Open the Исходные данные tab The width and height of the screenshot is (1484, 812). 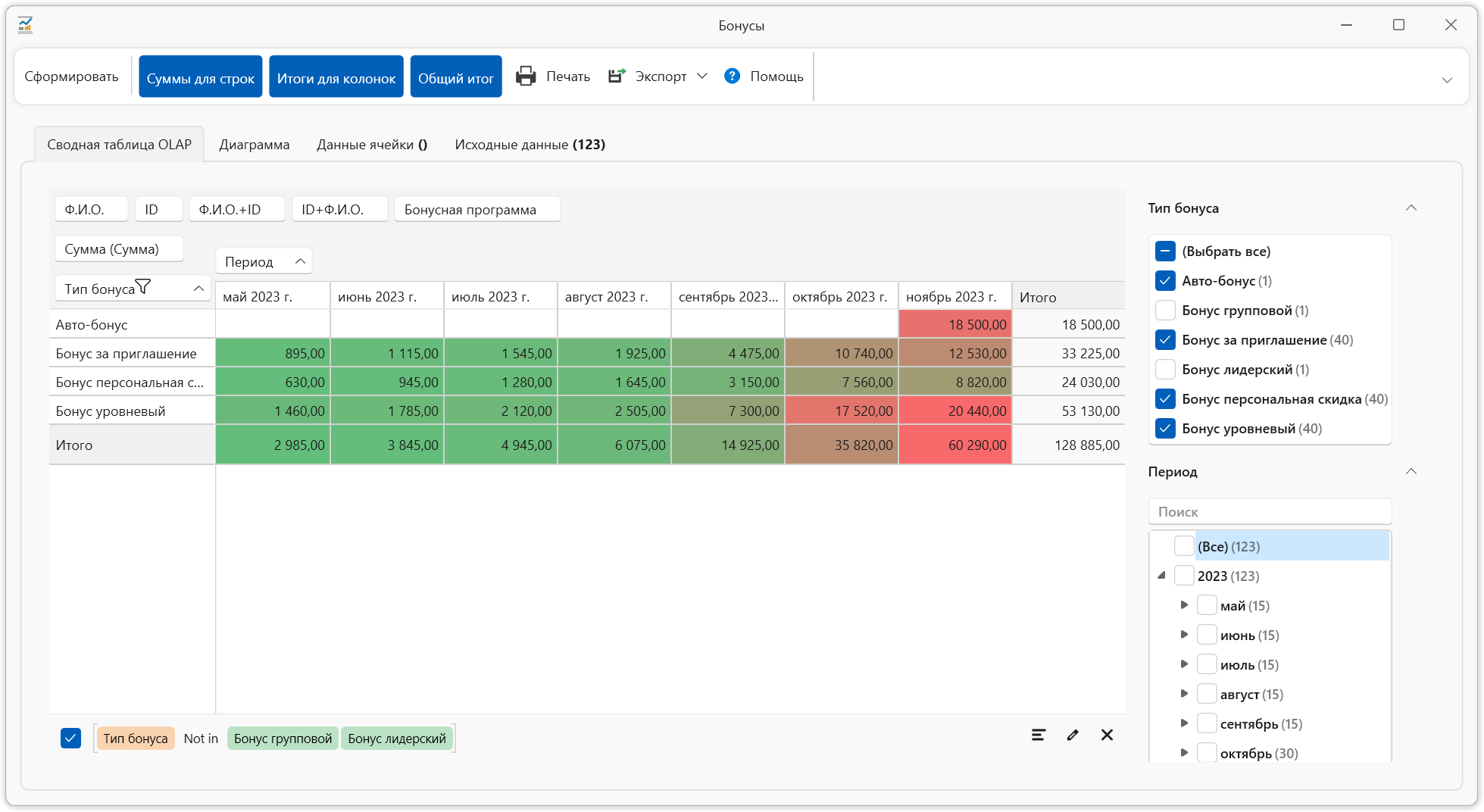530,145
